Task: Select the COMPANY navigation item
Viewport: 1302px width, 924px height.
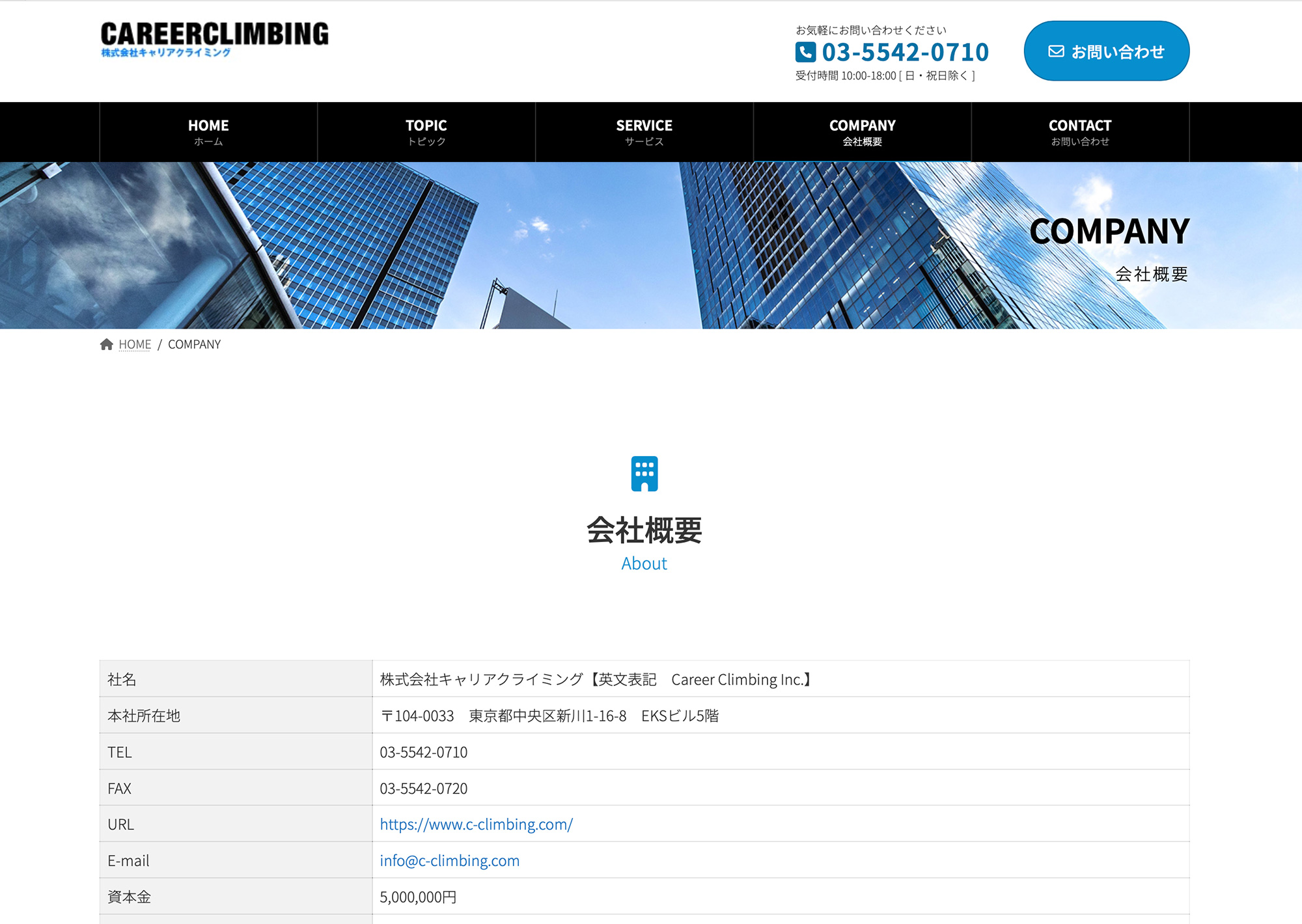Action: [x=862, y=132]
